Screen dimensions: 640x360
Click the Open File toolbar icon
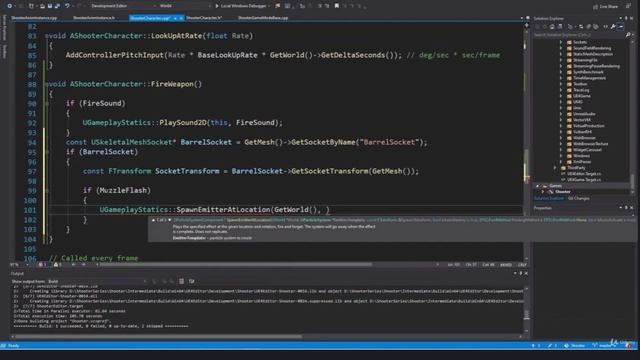click(42, 6)
